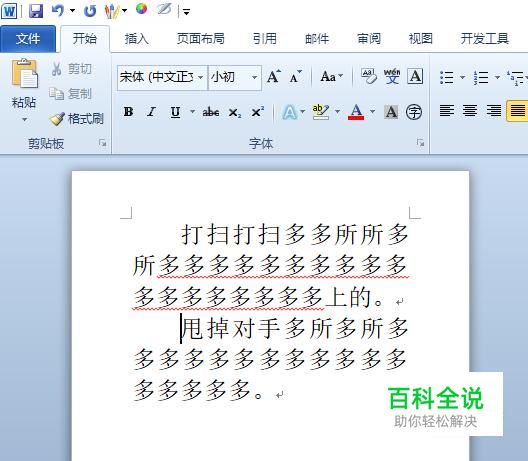Expand highlight color dropdown arrow
The width and height of the screenshot is (528, 461).
[337, 111]
